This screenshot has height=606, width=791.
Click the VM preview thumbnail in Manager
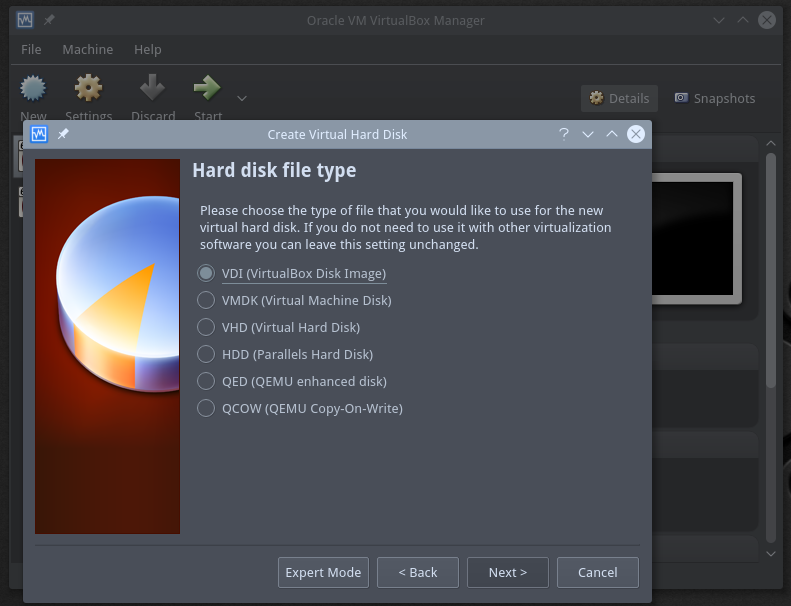[x=697, y=239]
